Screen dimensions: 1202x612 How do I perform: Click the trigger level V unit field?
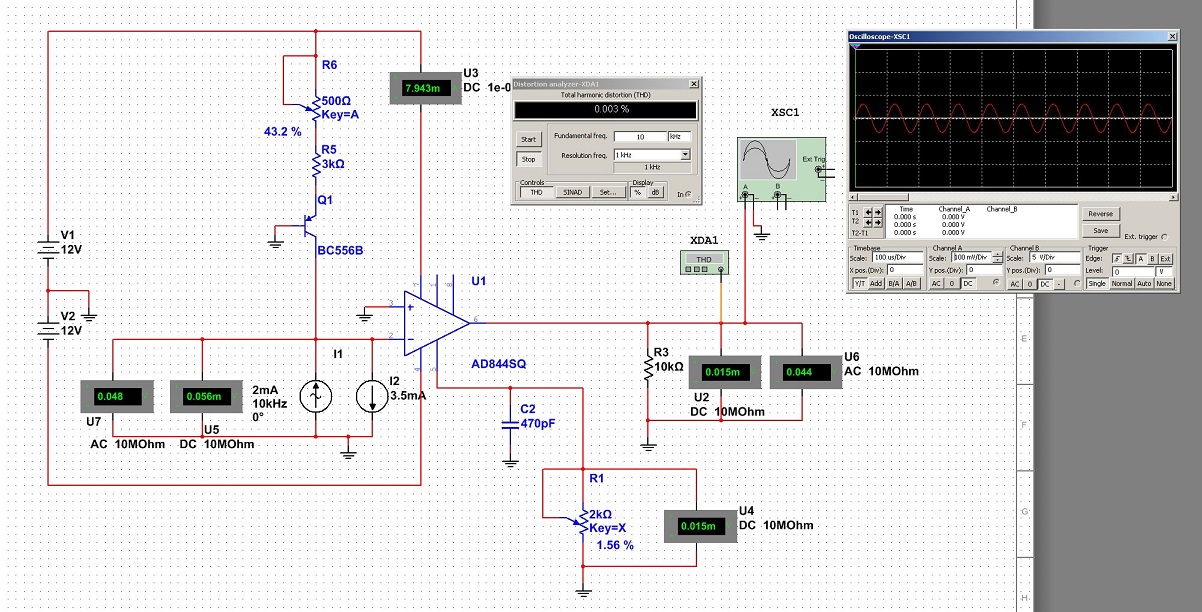[1164, 272]
